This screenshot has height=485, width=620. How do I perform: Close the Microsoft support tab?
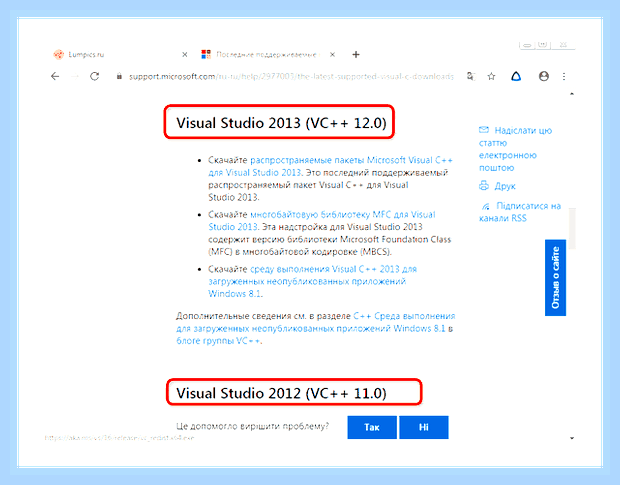(x=333, y=55)
